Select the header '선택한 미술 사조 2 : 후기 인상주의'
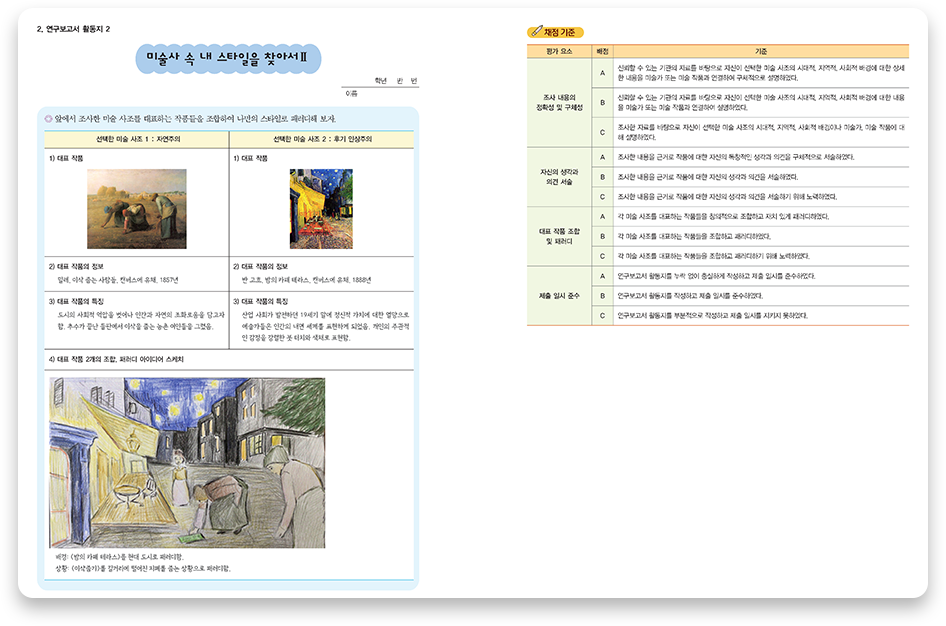Image resolution: width=946 pixels, height=626 pixels. pyautogui.click(x=322, y=139)
